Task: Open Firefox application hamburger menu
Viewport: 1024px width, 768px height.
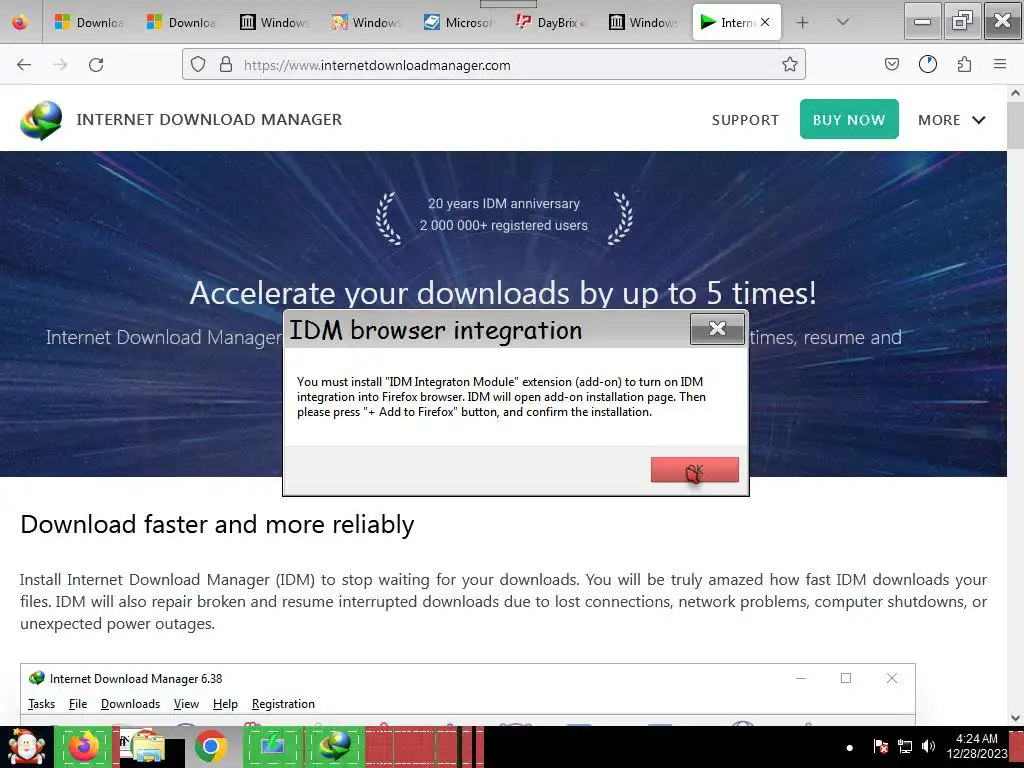Action: (x=1000, y=64)
